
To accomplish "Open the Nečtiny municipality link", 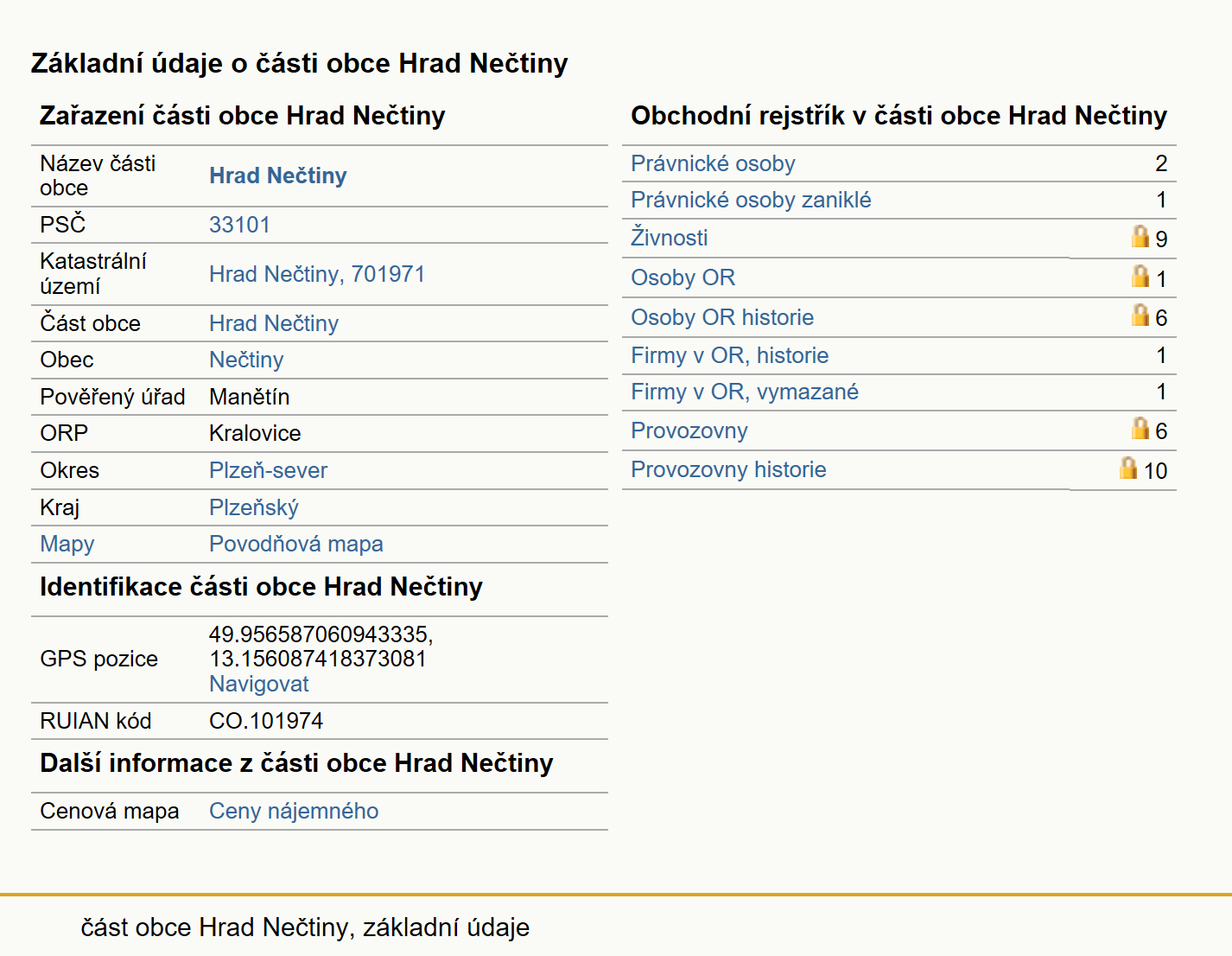I will [x=246, y=360].
